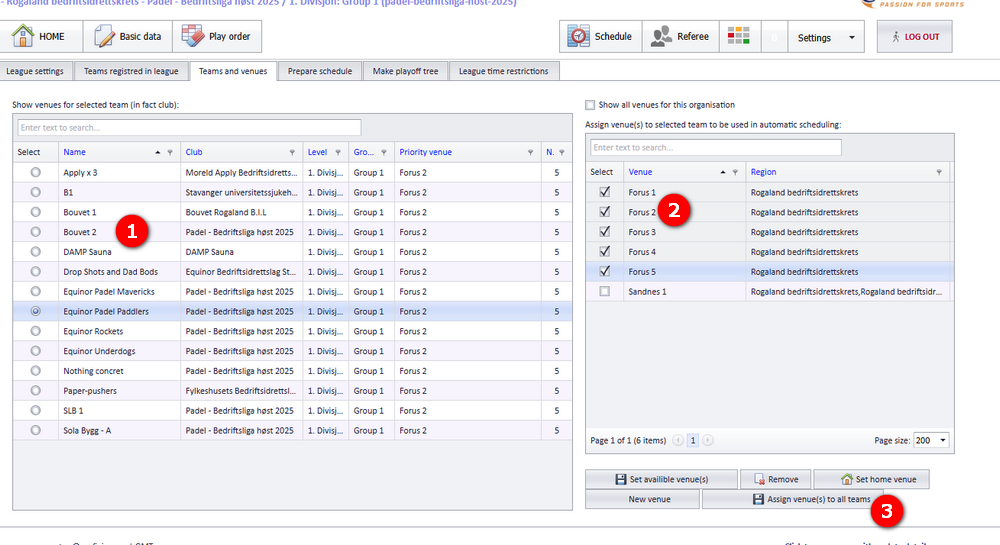Click Paper-pushers team name

[x=90, y=391]
